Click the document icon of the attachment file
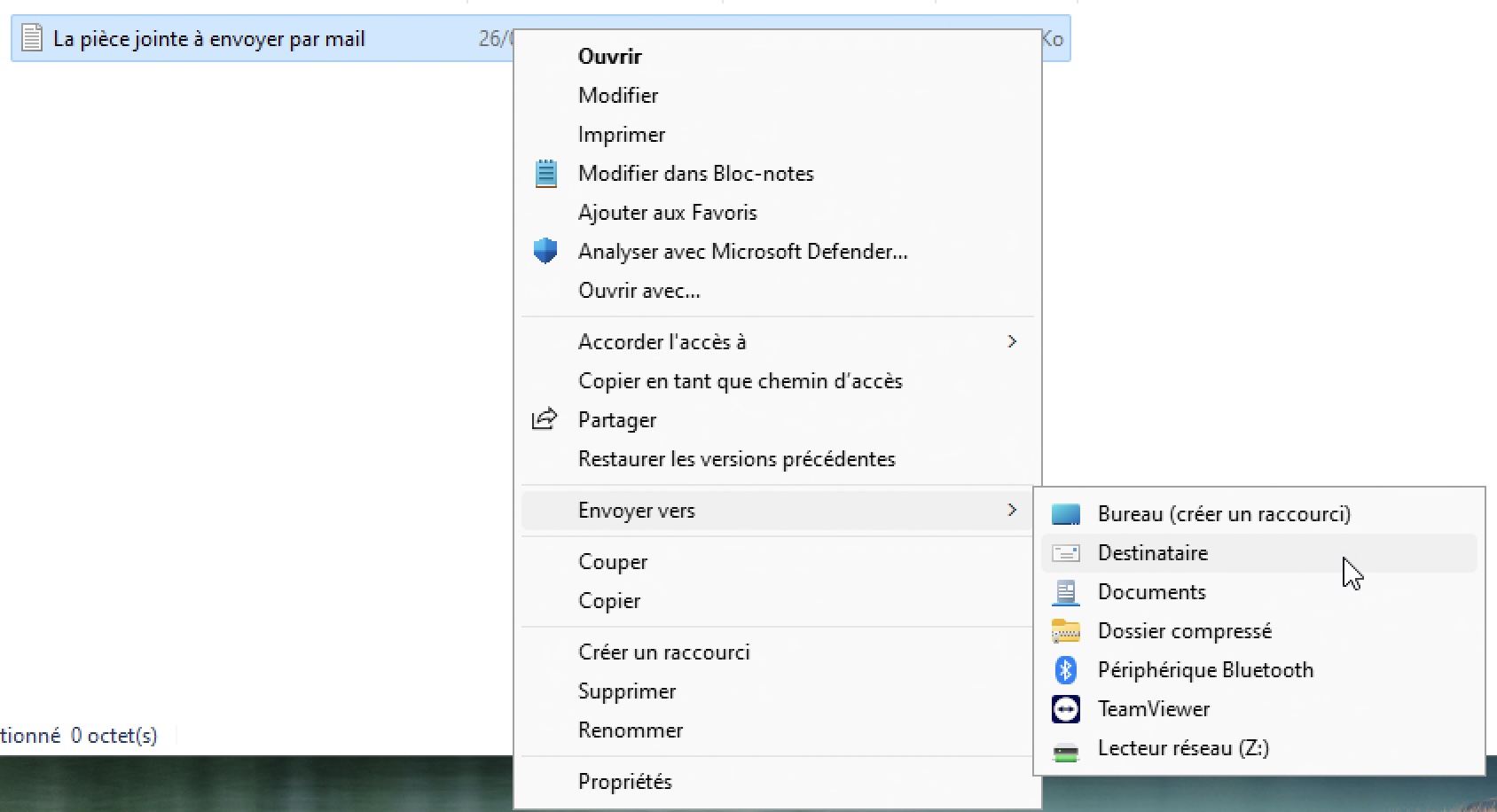1497x812 pixels. (x=32, y=38)
